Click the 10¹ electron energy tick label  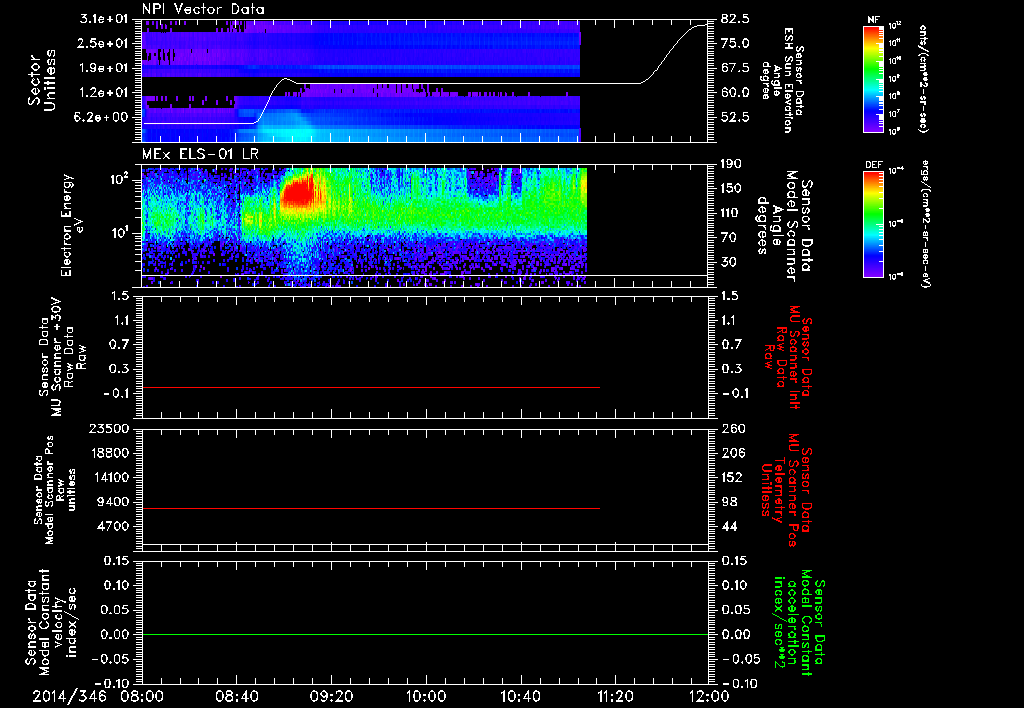(120, 233)
